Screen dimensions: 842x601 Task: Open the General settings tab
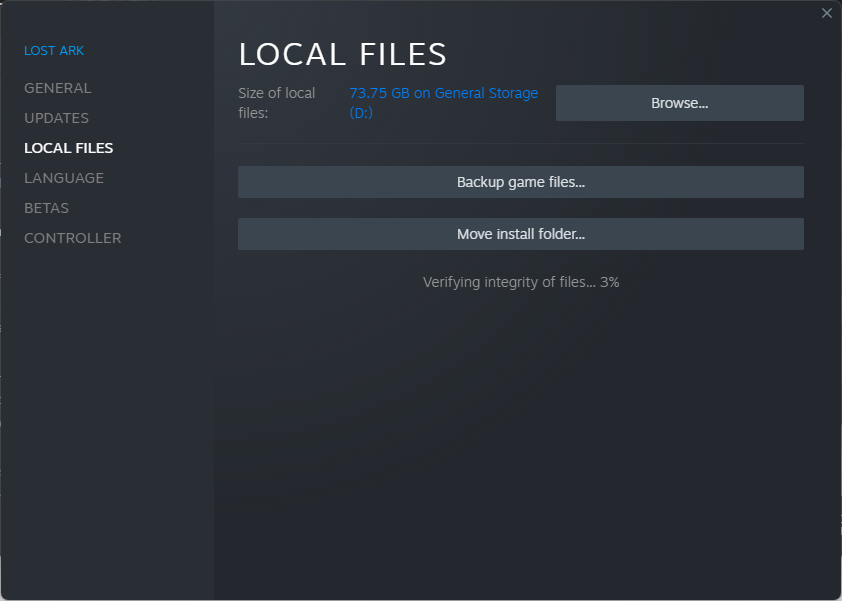tap(58, 88)
